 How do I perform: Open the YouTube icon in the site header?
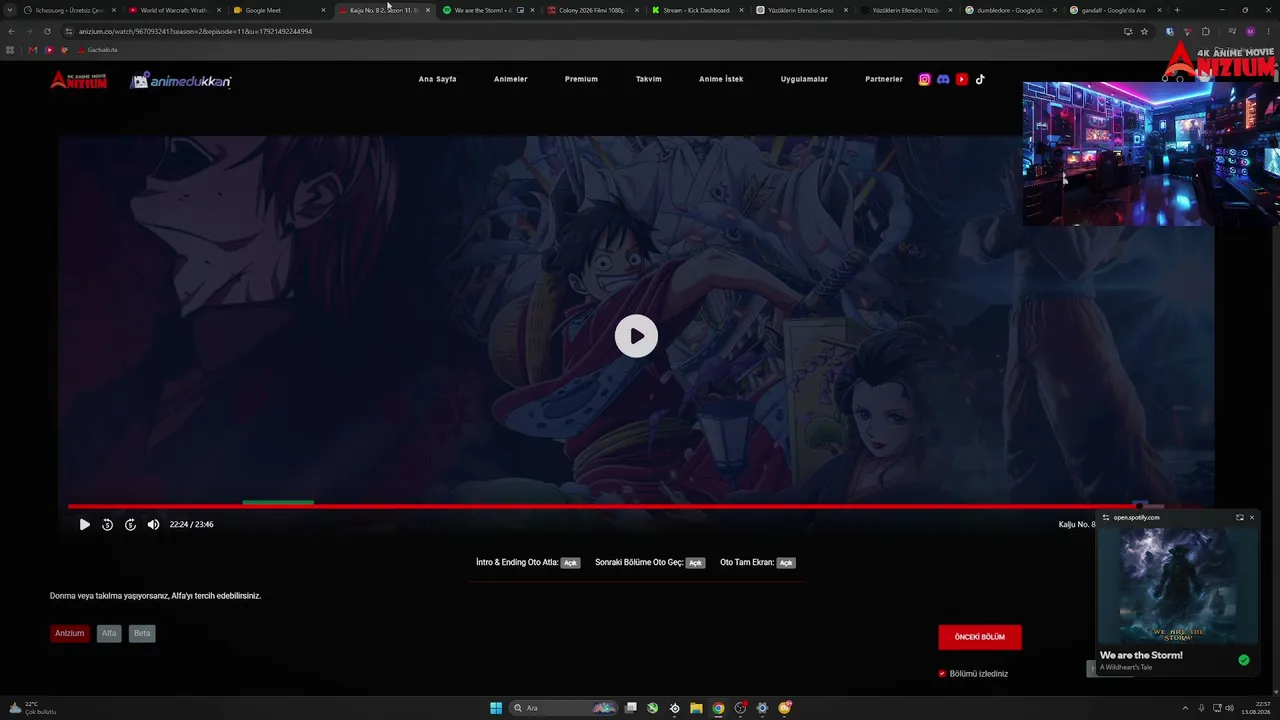pyautogui.click(x=962, y=79)
